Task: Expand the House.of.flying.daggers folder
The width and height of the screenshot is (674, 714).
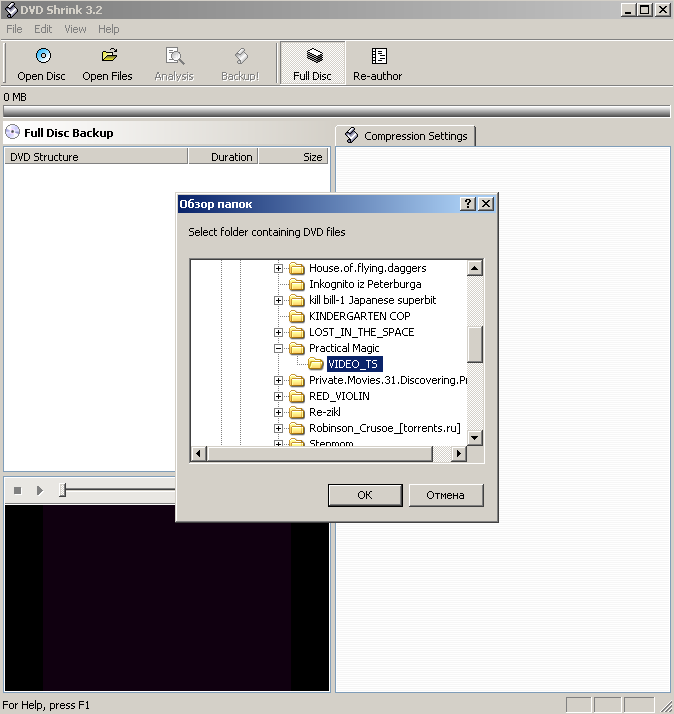Action: pyautogui.click(x=279, y=268)
